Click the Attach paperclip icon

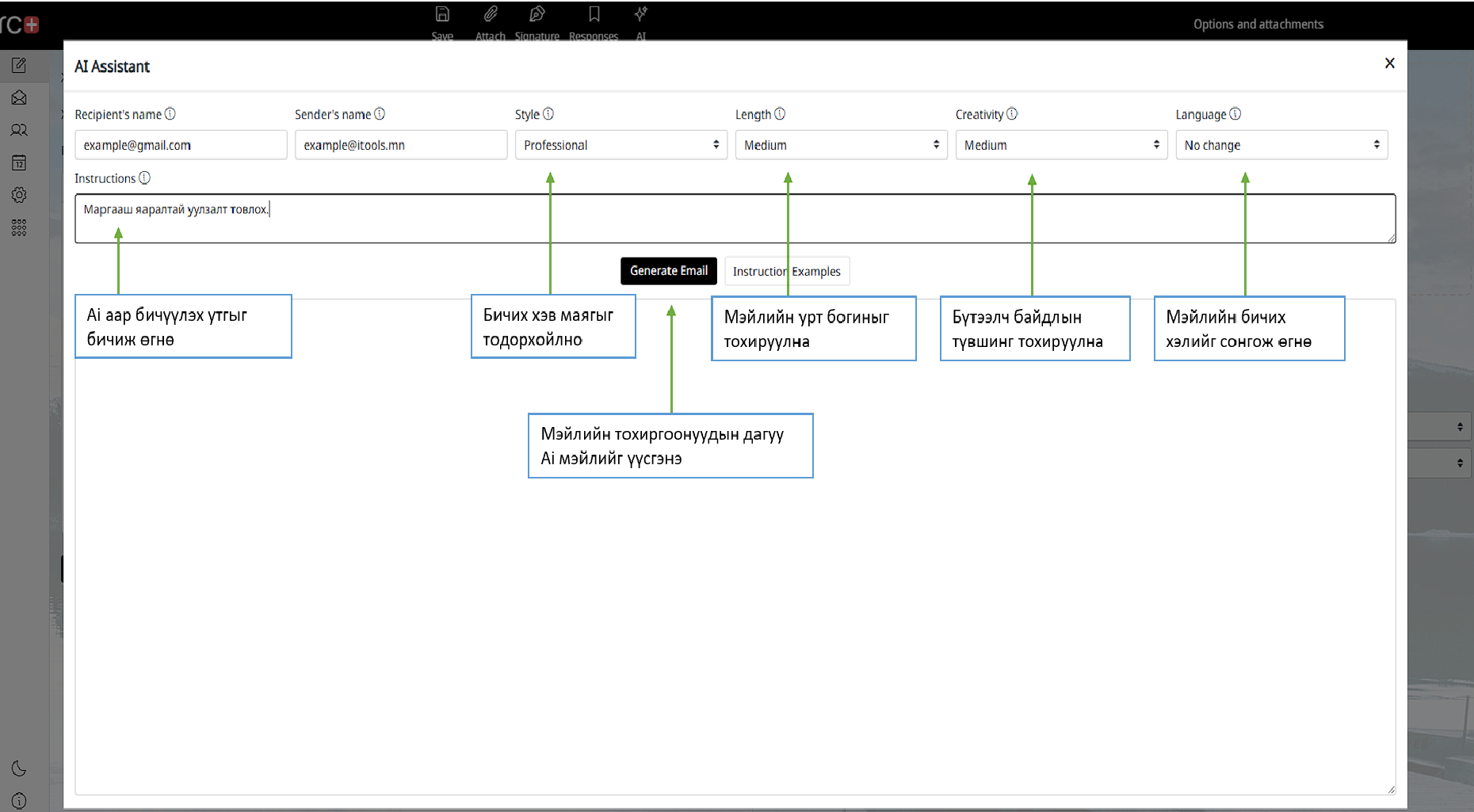491,14
